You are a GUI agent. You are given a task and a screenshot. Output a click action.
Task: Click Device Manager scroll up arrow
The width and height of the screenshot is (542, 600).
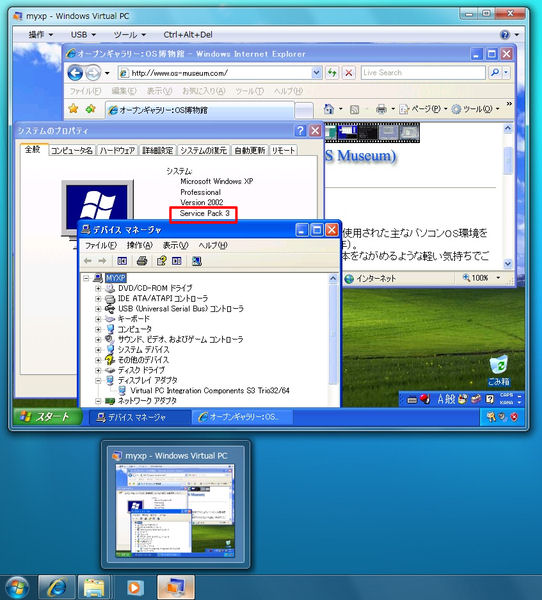point(333,278)
